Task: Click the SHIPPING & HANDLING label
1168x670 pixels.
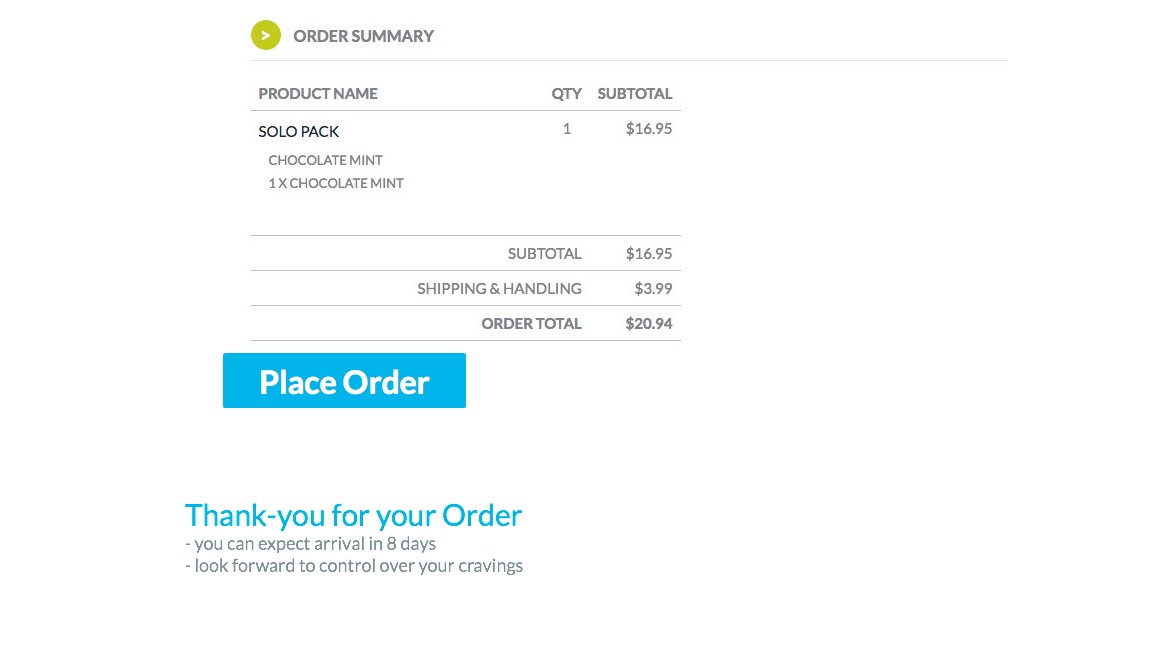Action: [499, 288]
